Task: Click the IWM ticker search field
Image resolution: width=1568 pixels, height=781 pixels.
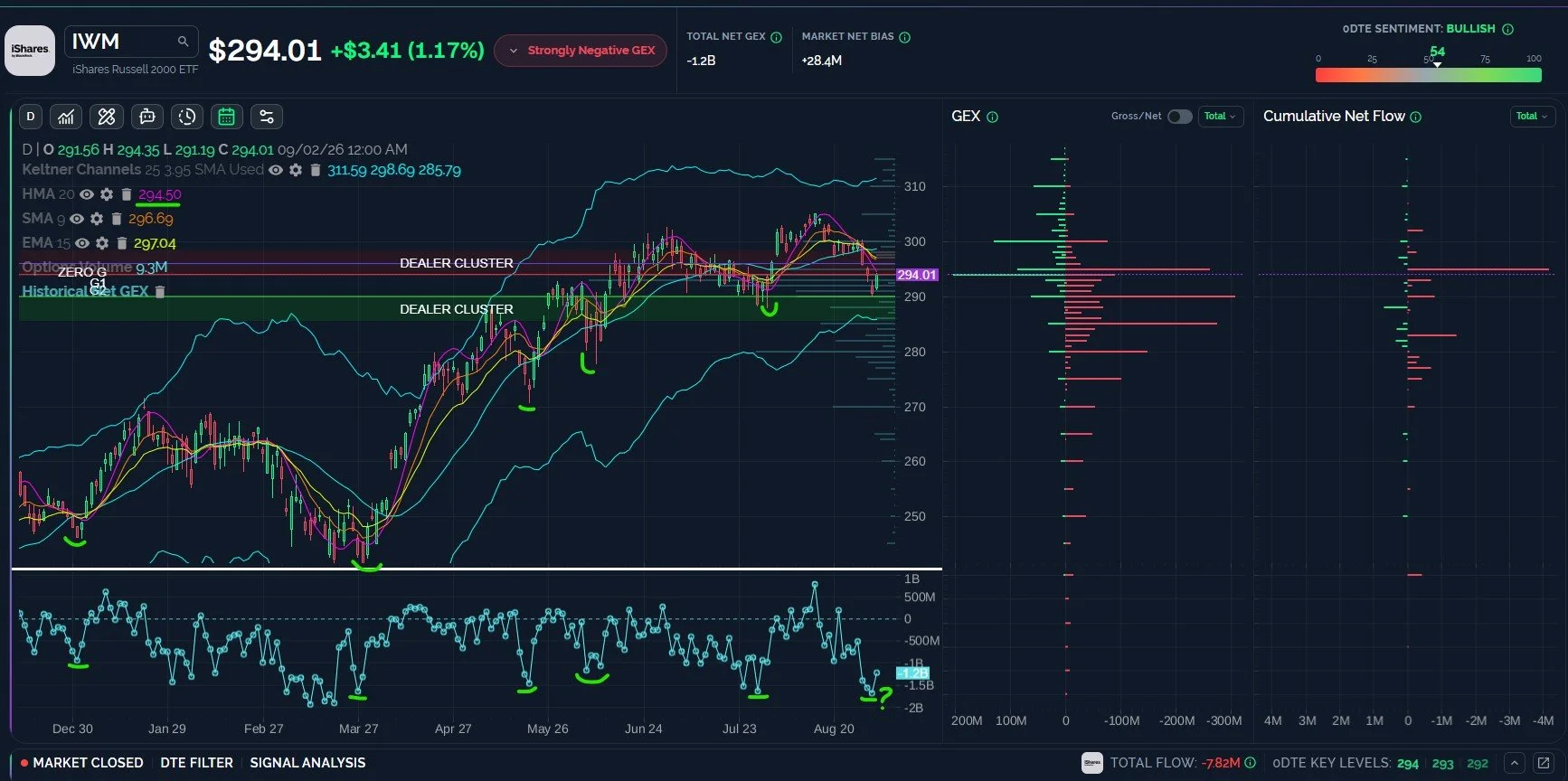Action: (x=131, y=42)
